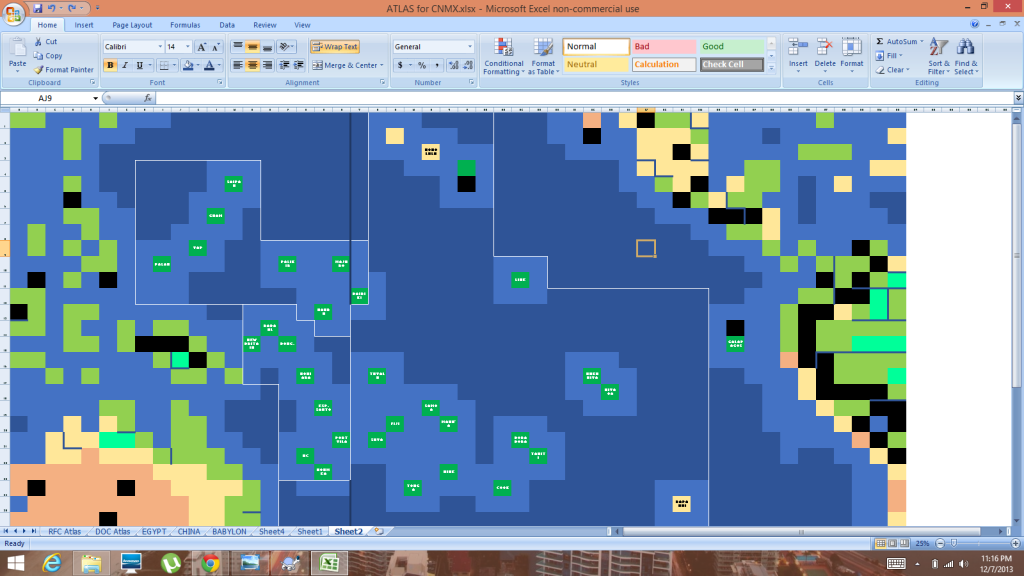Viewport: 1024px width, 576px height.
Task: Expand Merge & Center dropdown arrow
Action: 382,65
